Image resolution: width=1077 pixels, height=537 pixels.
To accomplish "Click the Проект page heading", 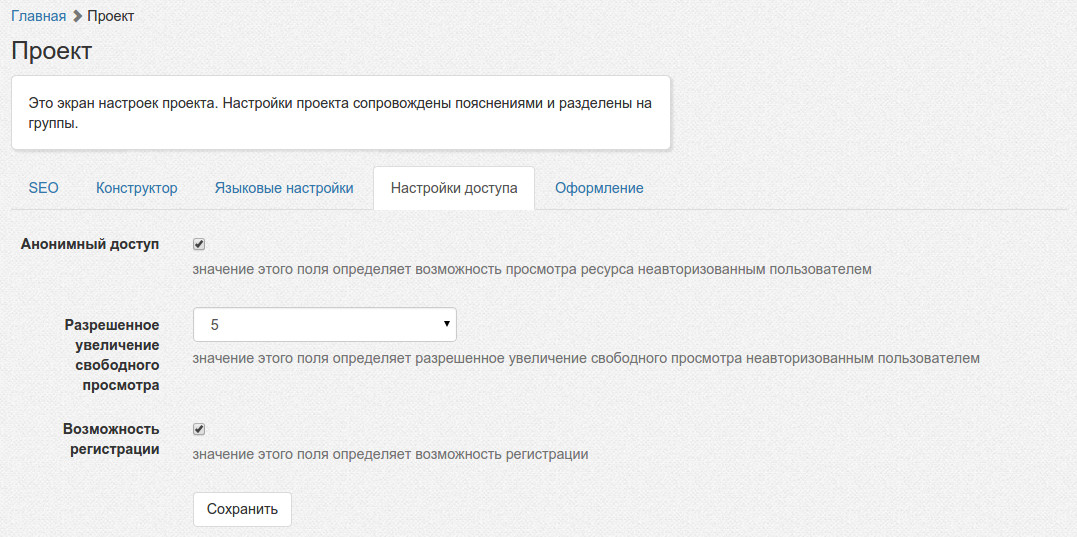I will coord(52,51).
